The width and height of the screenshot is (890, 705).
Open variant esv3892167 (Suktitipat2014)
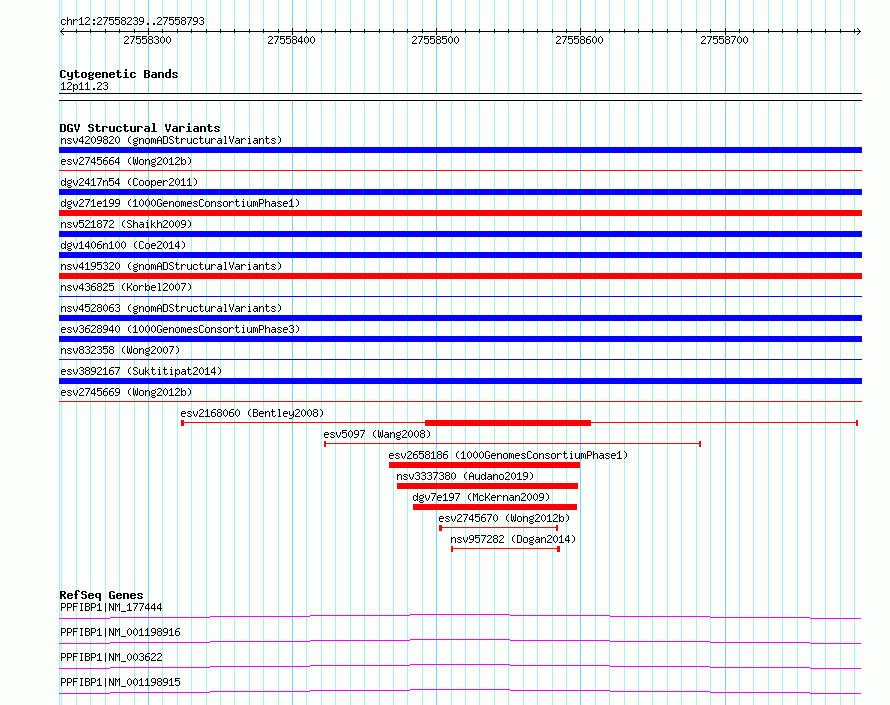[141, 371]
